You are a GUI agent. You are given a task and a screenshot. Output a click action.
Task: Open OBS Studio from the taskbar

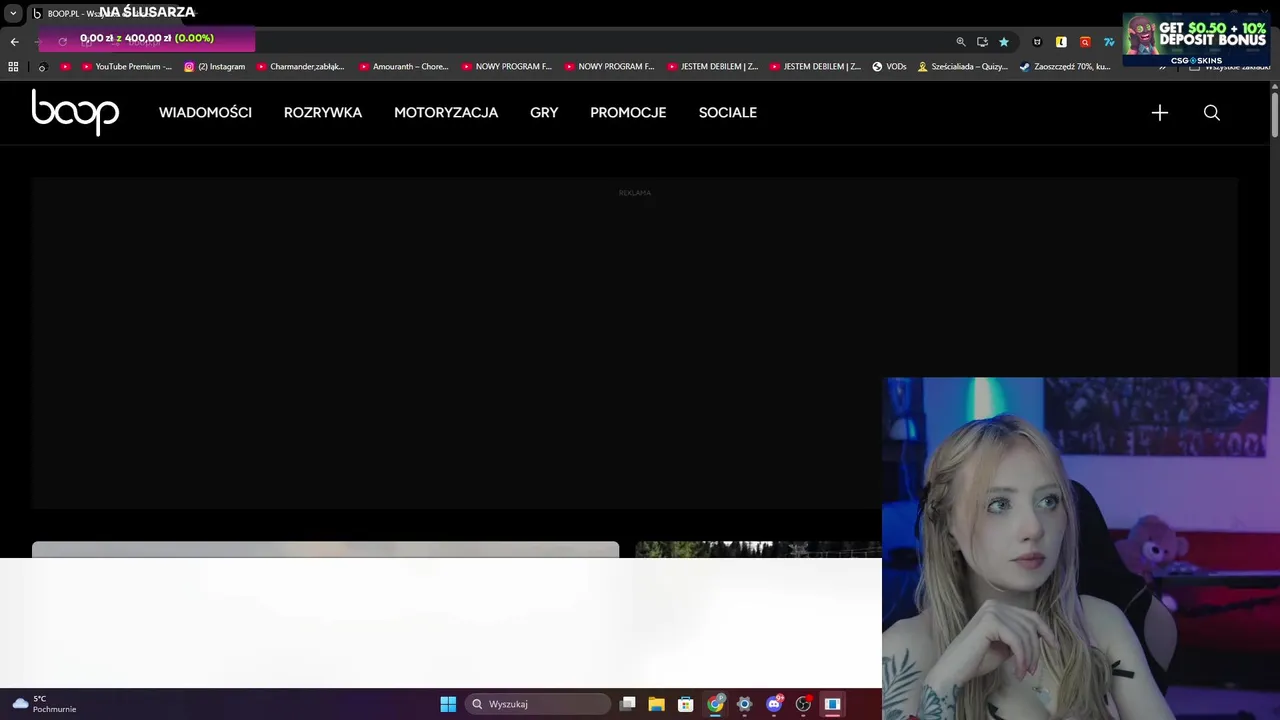(x=803, y=704)
